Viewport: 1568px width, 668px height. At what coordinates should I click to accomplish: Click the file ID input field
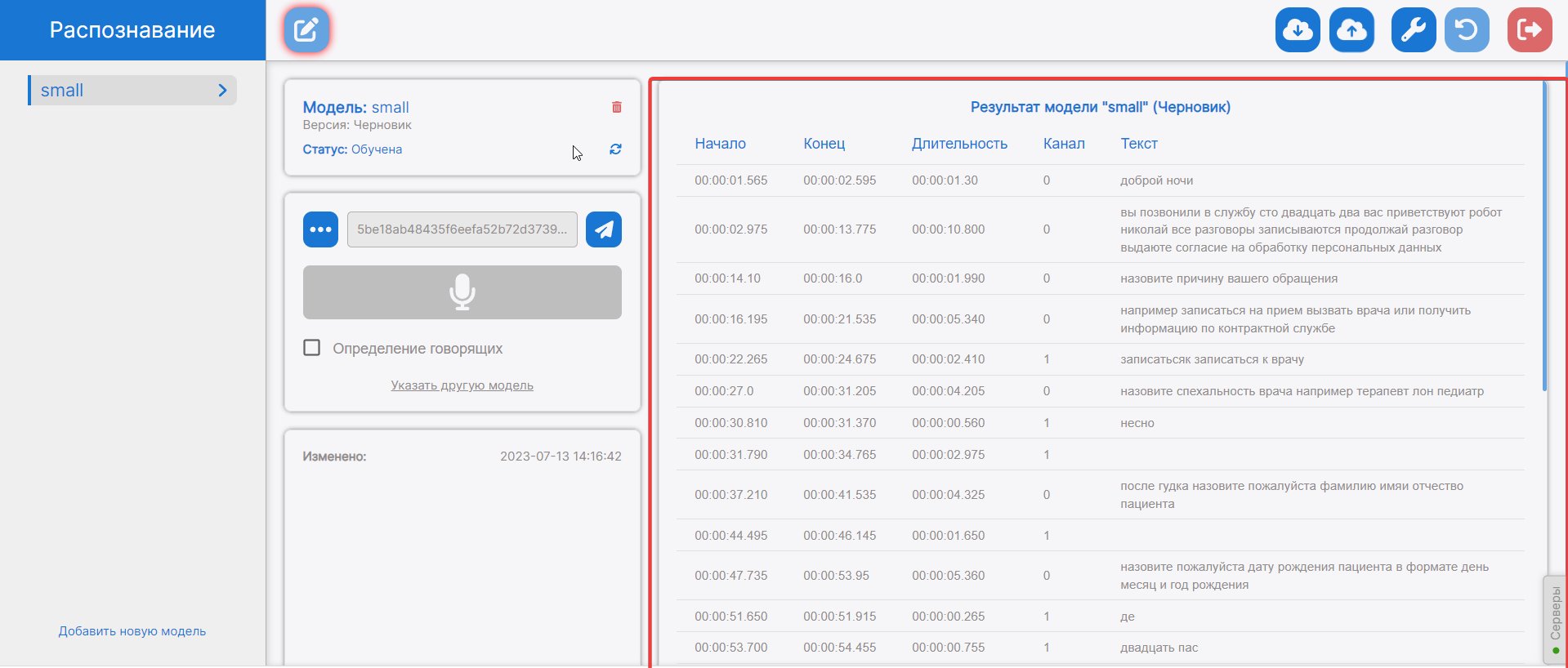click(x=462, y=229)
